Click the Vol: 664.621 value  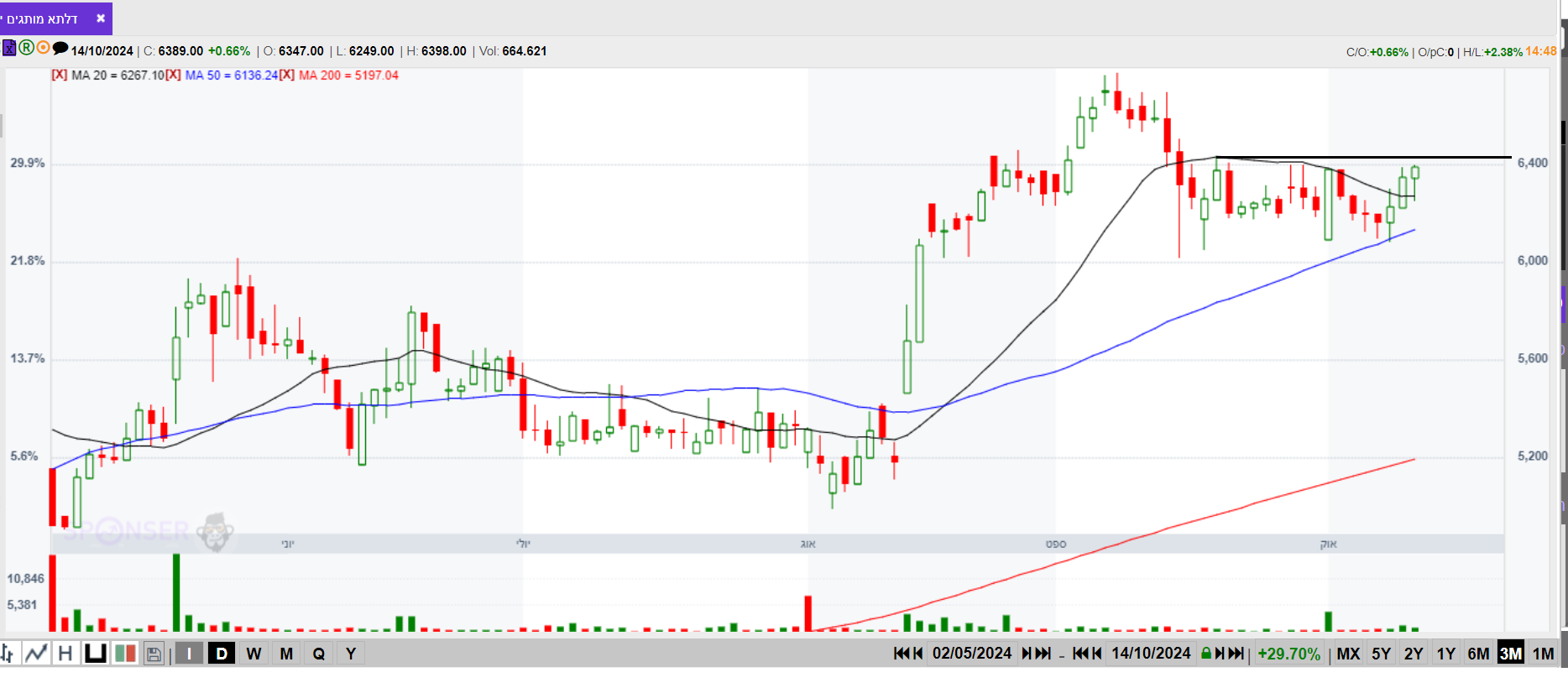513,51
